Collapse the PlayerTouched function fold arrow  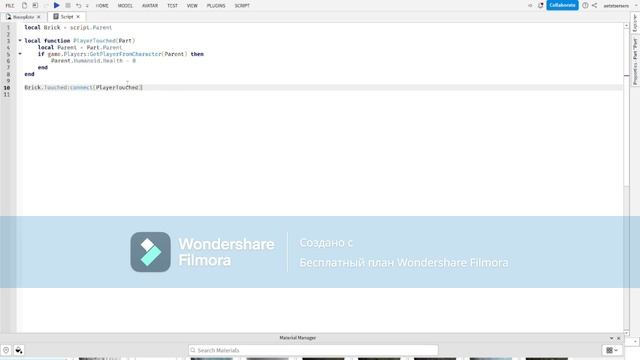tap(20, 40)
